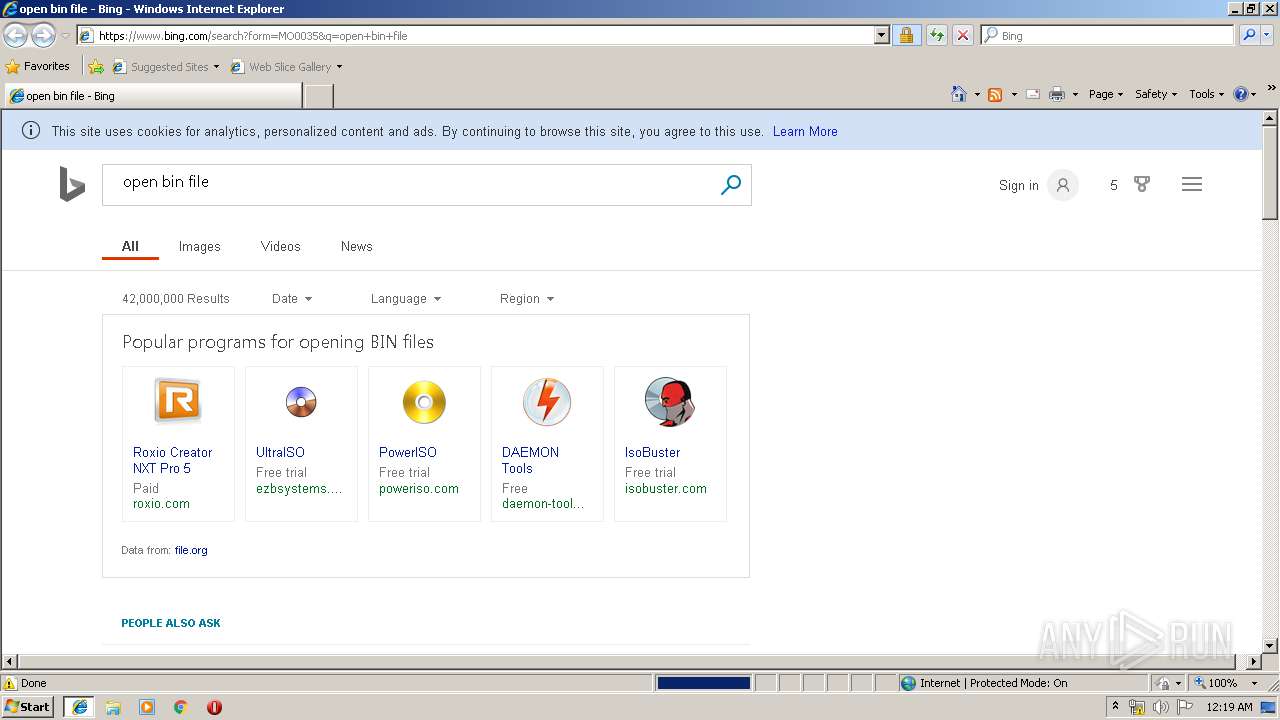Click Windows Explorer folder taskbar icon
This screenshot has width=1280, height=720.
(113, 707)
